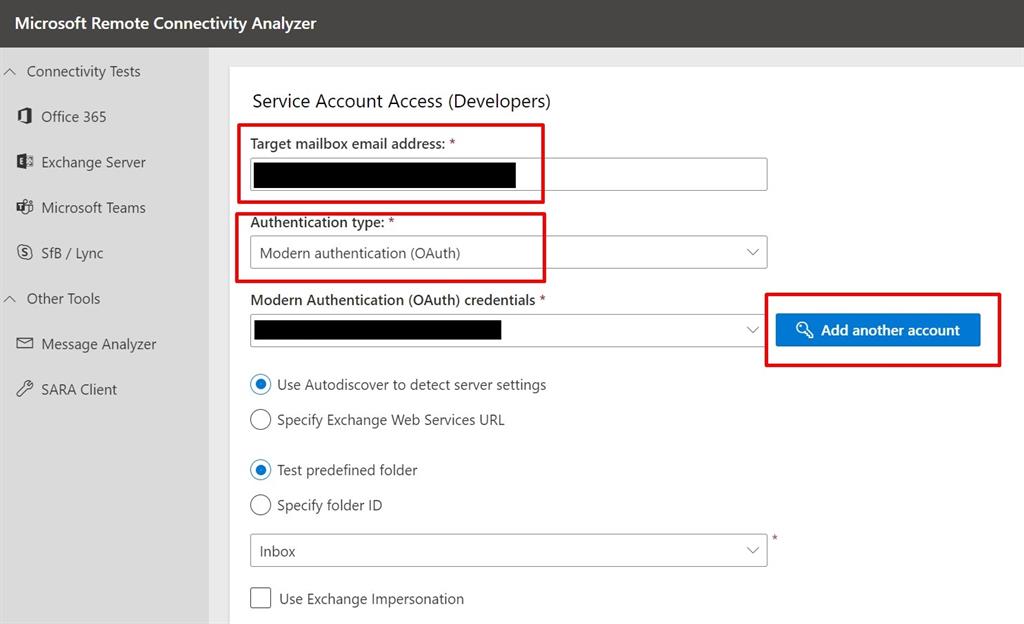Select Specify Exchange Web Services URL option

(260, 420)
